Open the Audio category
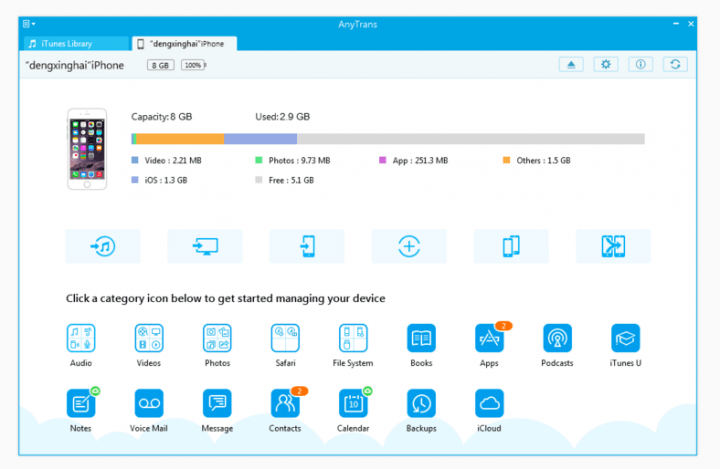The height and width of the screenshot is (469, 720). [x=81, y=338]
